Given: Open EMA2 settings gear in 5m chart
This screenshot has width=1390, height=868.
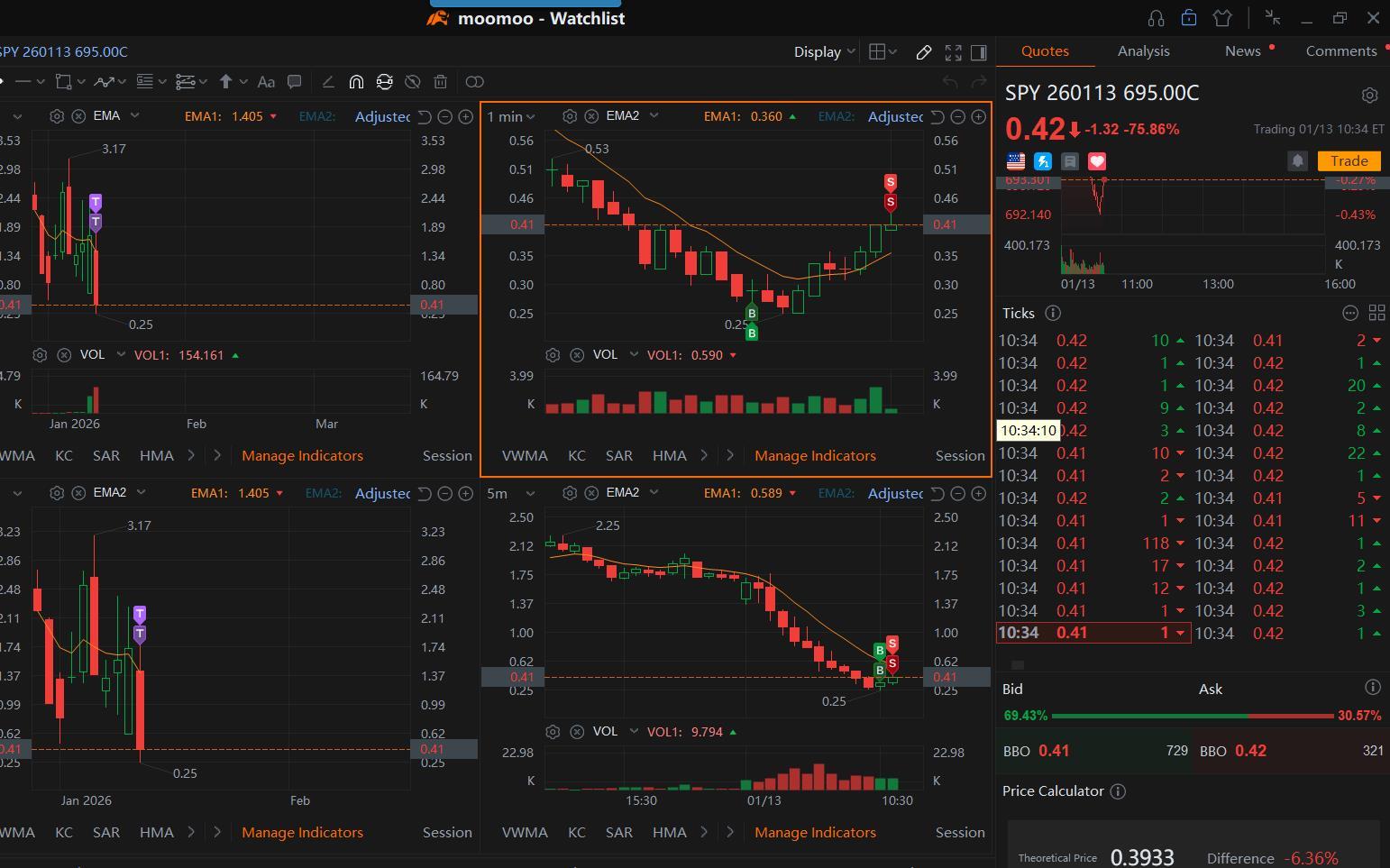Looking at the screenshot, I should tap(570, 493).
